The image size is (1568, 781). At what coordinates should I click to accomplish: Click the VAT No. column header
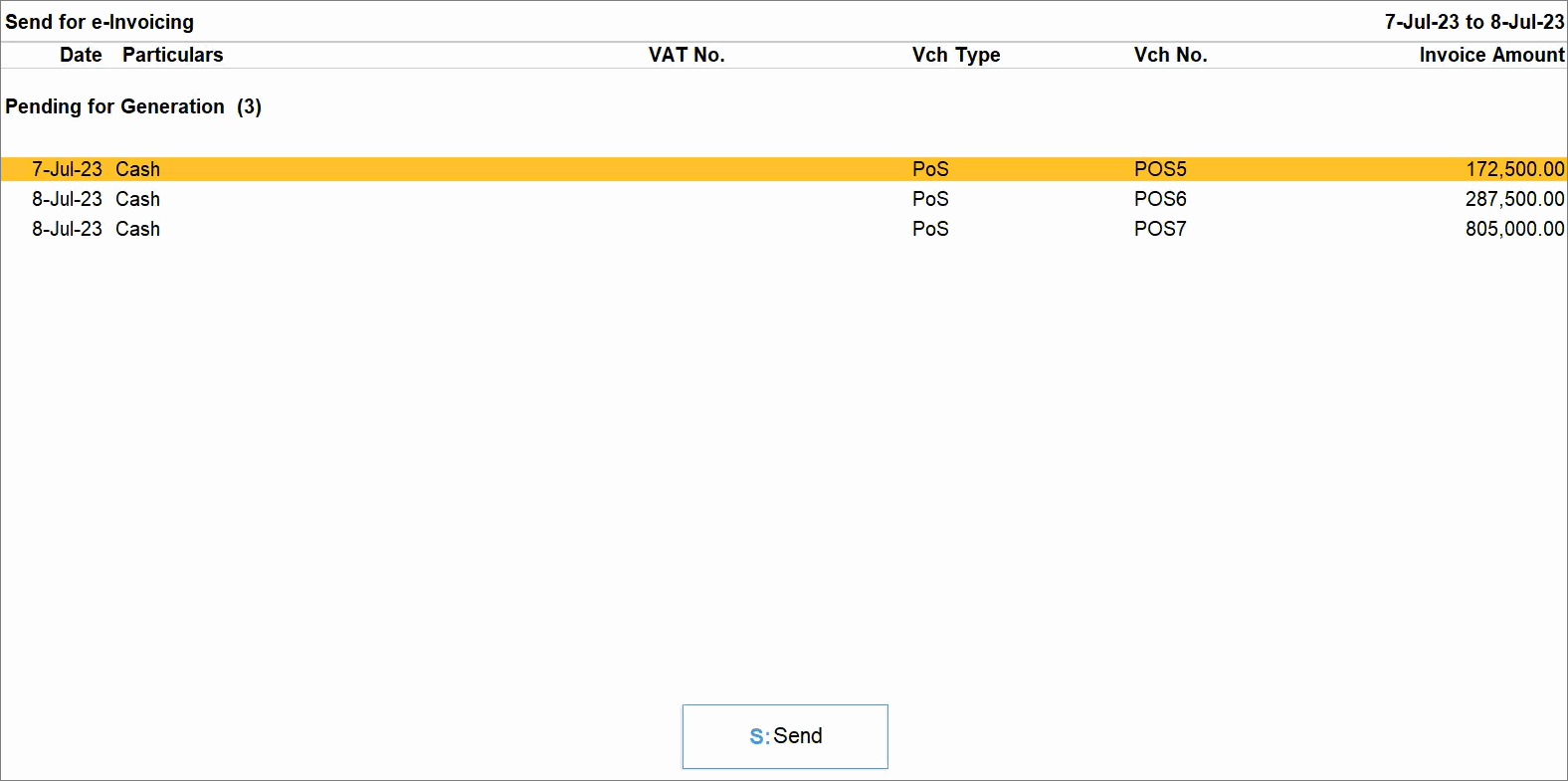[686, 55]
